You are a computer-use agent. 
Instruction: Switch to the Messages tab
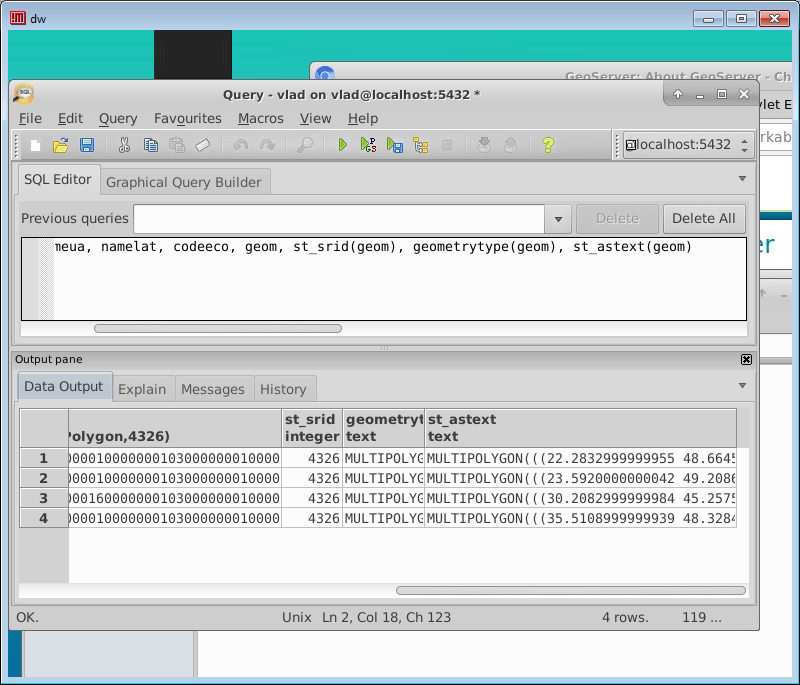tap(212, 389)
